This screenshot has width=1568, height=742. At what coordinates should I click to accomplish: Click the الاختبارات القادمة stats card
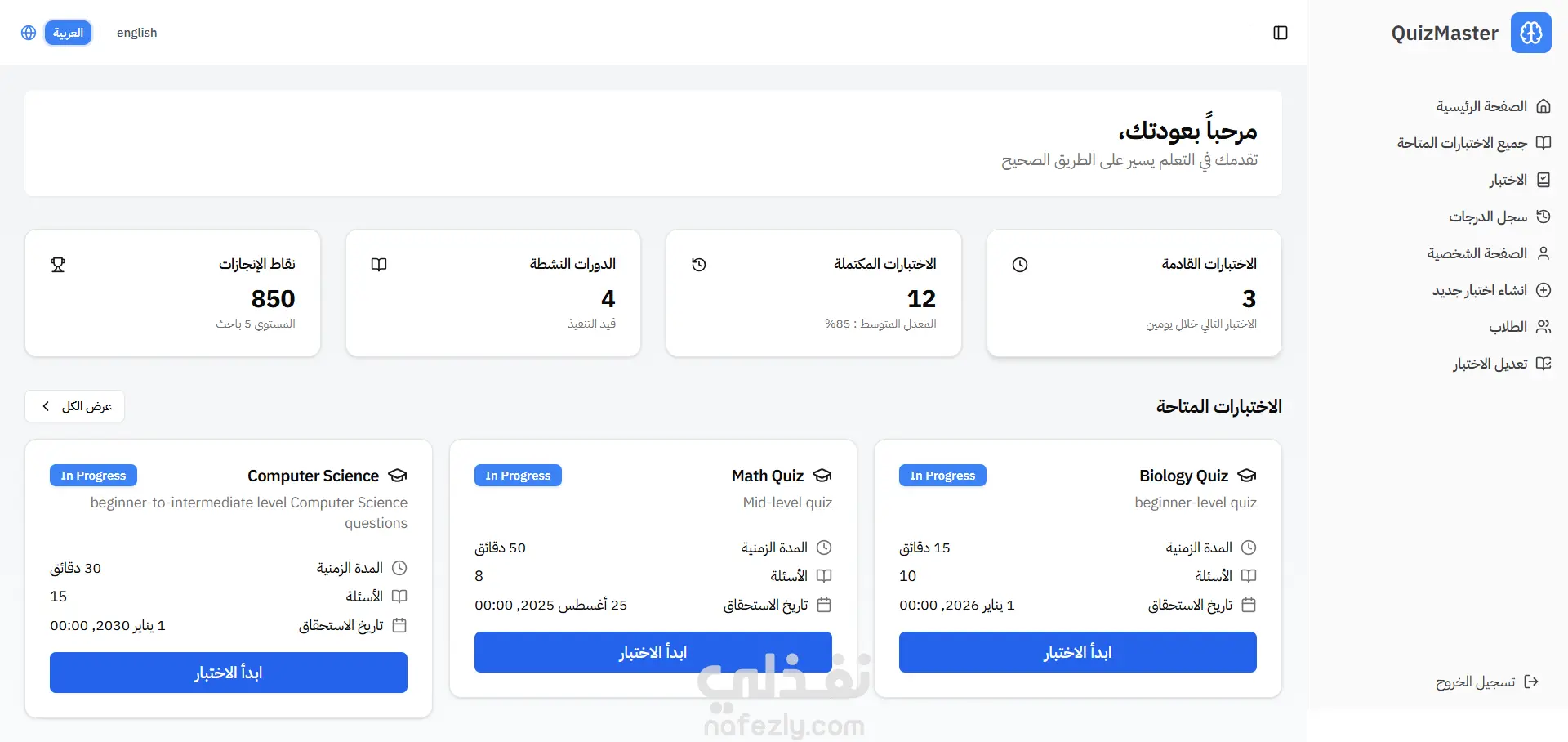[x=1134, y=293]
